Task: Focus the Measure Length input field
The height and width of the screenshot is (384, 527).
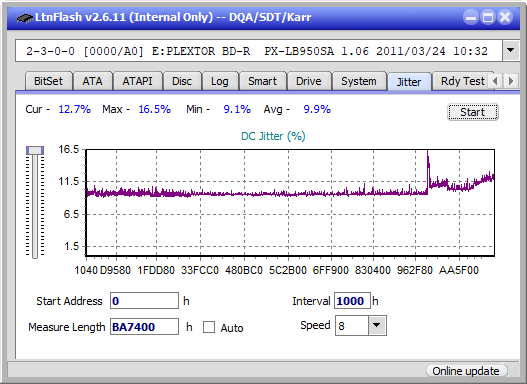Action: tap(144, 327)
